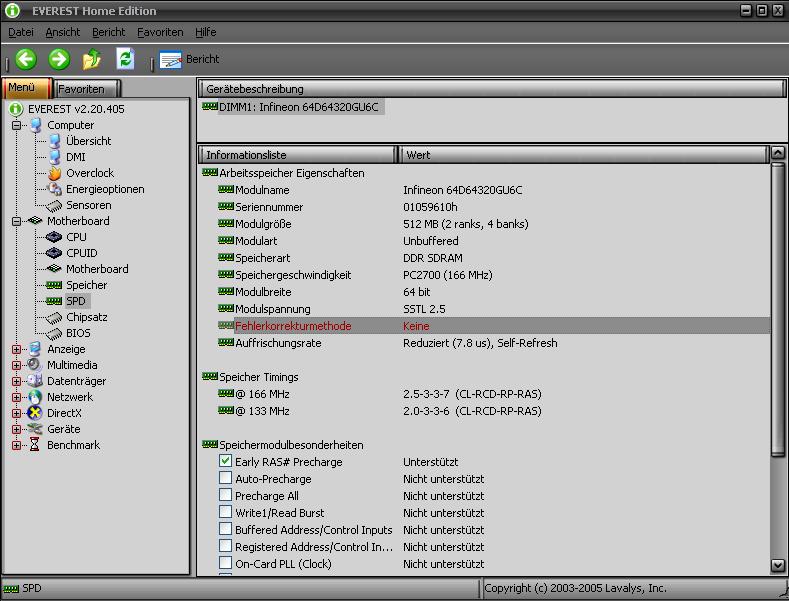Open the Ansicht menu
This screenshot has height=601, width=789.
pos(63,32)
